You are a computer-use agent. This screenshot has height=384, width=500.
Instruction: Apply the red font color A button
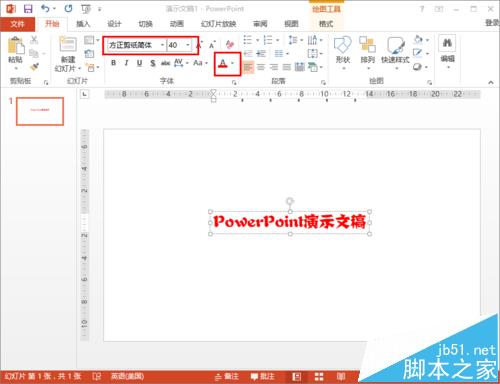tap(223, 63)
